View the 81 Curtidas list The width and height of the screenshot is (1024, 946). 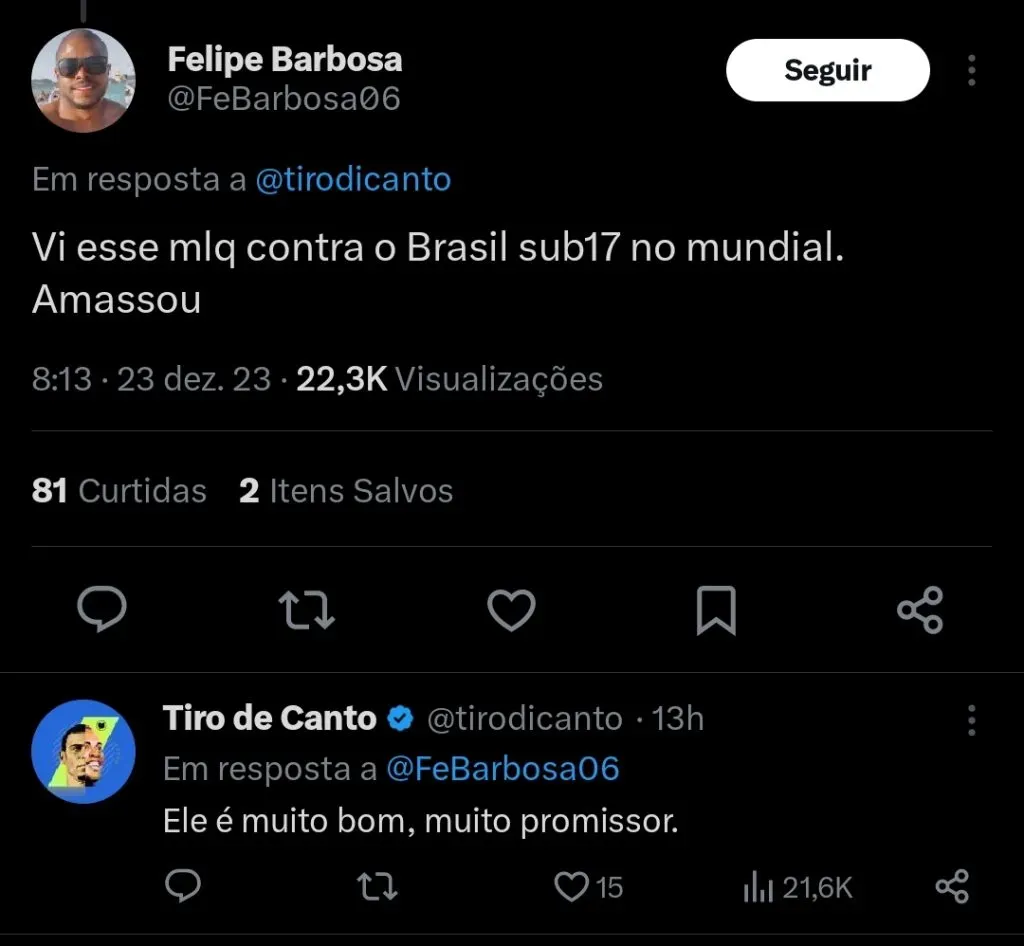point(119,491)
